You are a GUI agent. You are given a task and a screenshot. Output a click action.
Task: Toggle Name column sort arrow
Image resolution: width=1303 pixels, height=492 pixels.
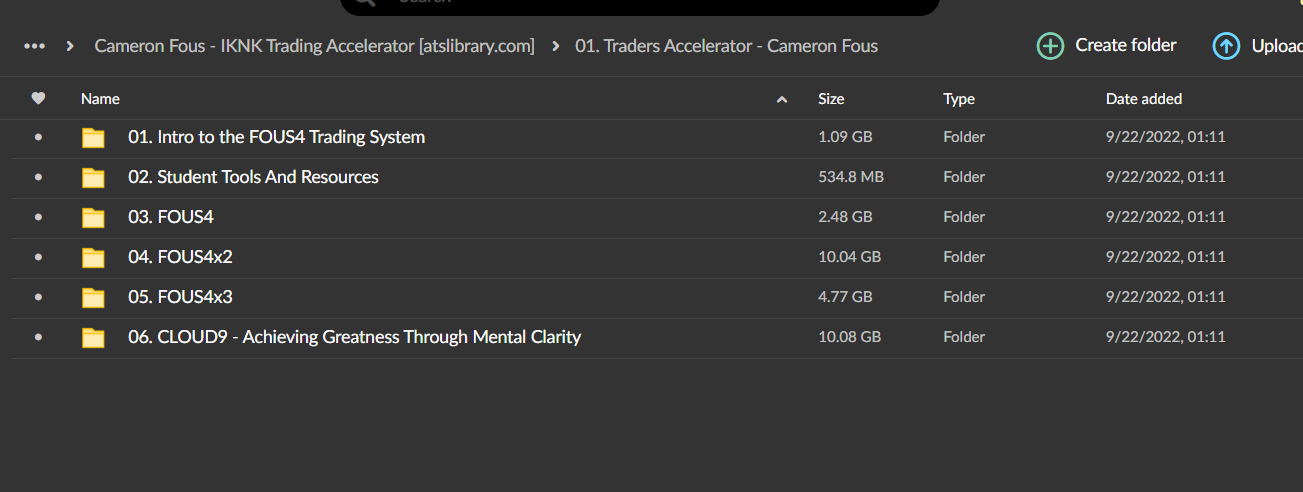tap(782, 99)
